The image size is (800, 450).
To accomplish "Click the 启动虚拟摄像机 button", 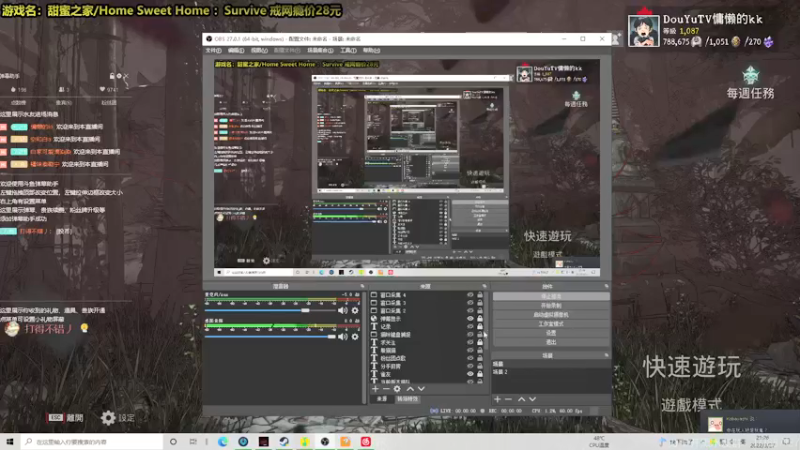I will pos(551,314).
